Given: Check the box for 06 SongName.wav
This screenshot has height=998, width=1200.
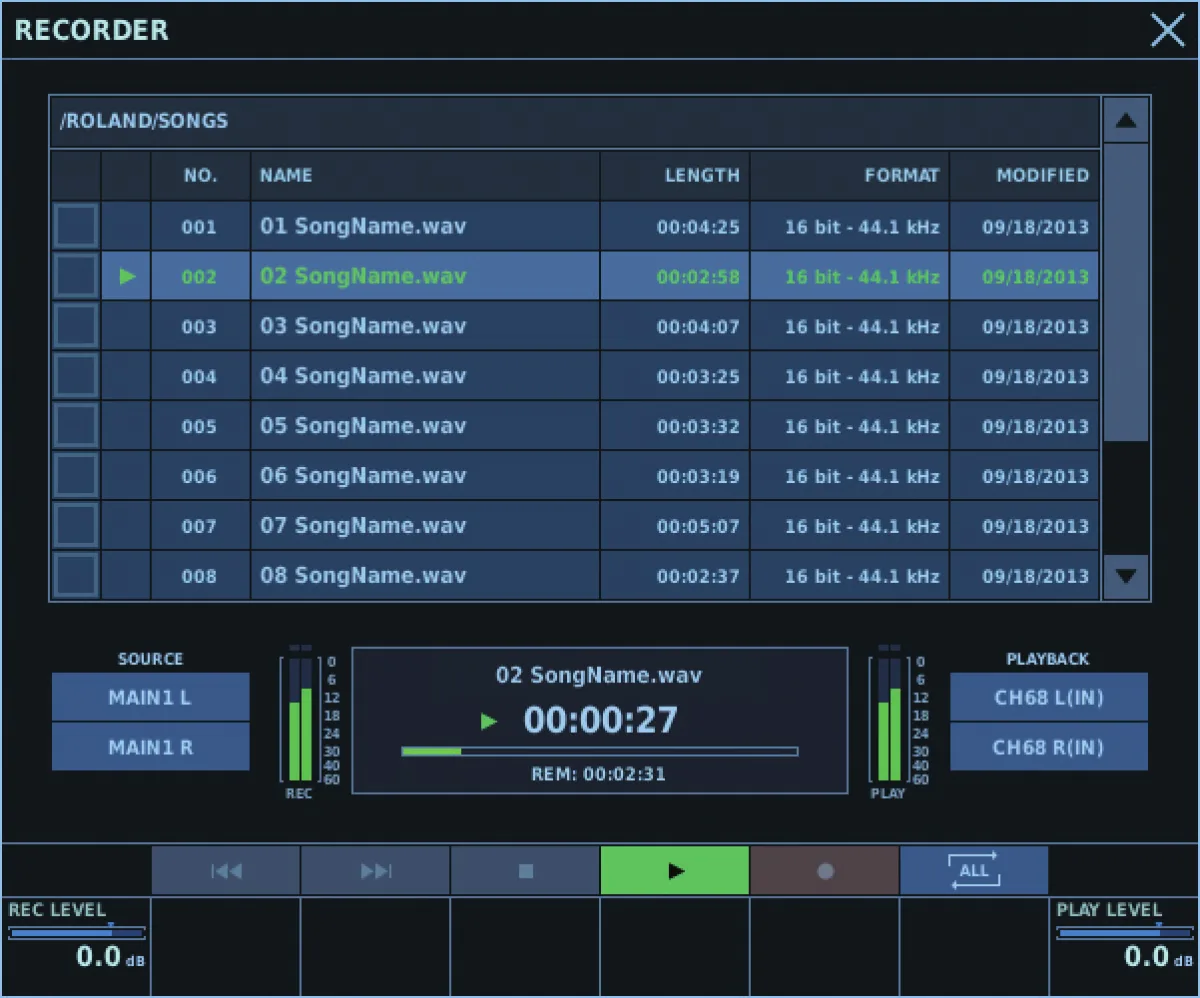Looking at the screenshot, I should tap(76, 476).
